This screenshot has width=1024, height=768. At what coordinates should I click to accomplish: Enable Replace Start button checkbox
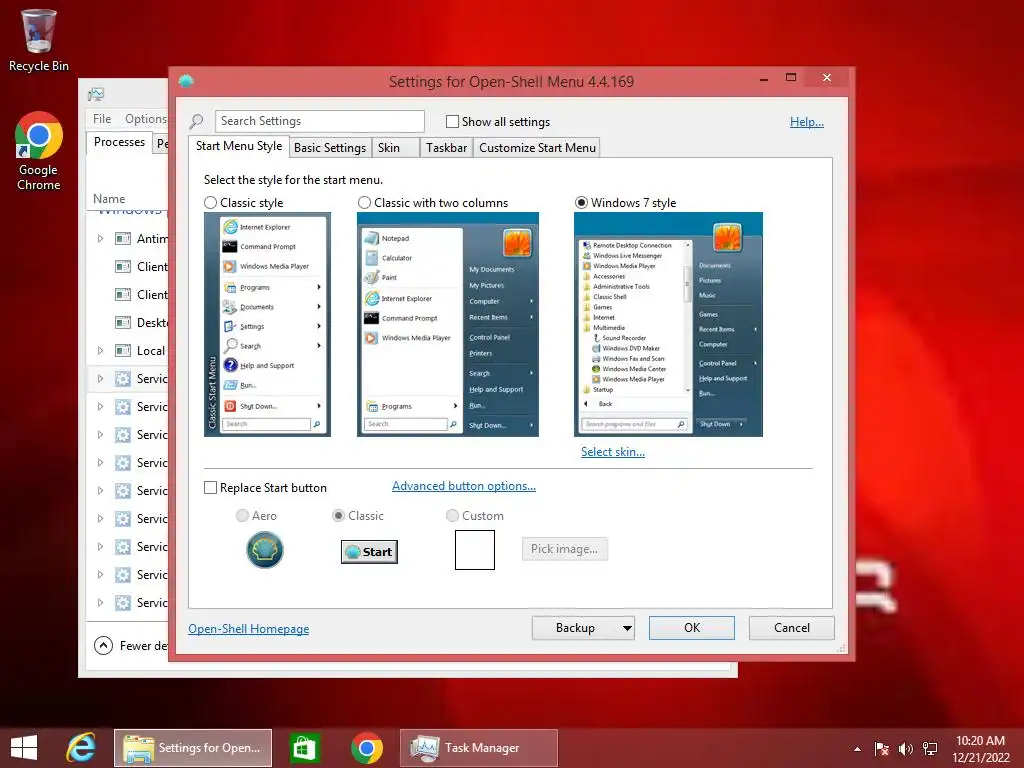coord(210,488)
